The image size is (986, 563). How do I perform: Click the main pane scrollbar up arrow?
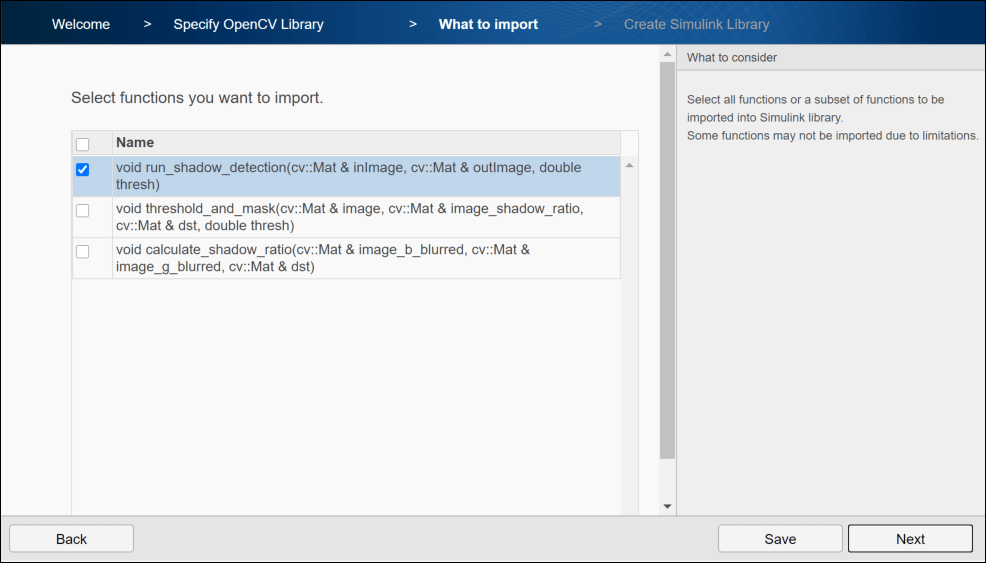click(x=668, y=54)
